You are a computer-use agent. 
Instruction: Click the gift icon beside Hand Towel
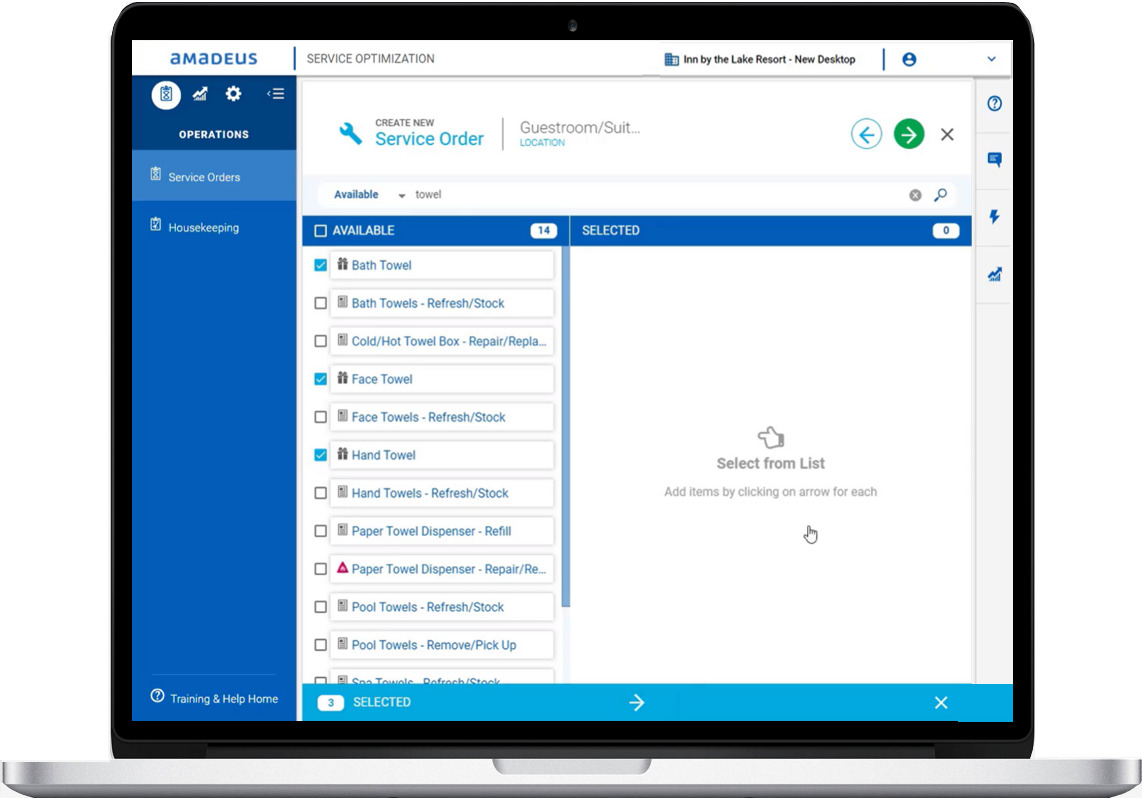(x=342, y=454)
